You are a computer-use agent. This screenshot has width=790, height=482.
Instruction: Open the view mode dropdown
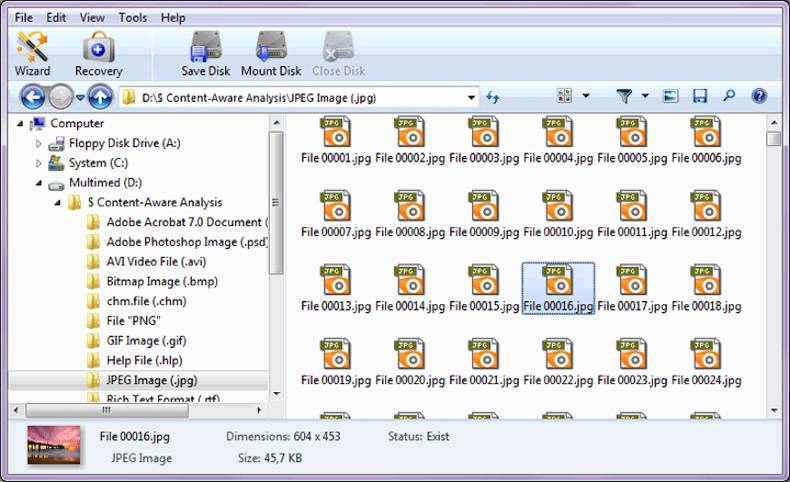(586, 97)
